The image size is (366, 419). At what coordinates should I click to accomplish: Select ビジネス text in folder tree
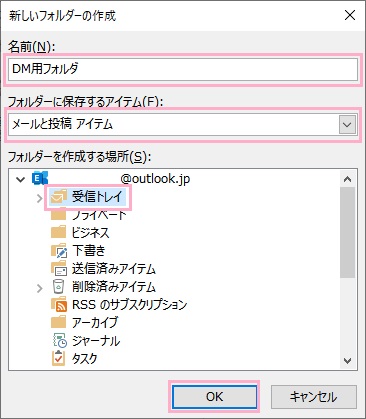[90, 232]
